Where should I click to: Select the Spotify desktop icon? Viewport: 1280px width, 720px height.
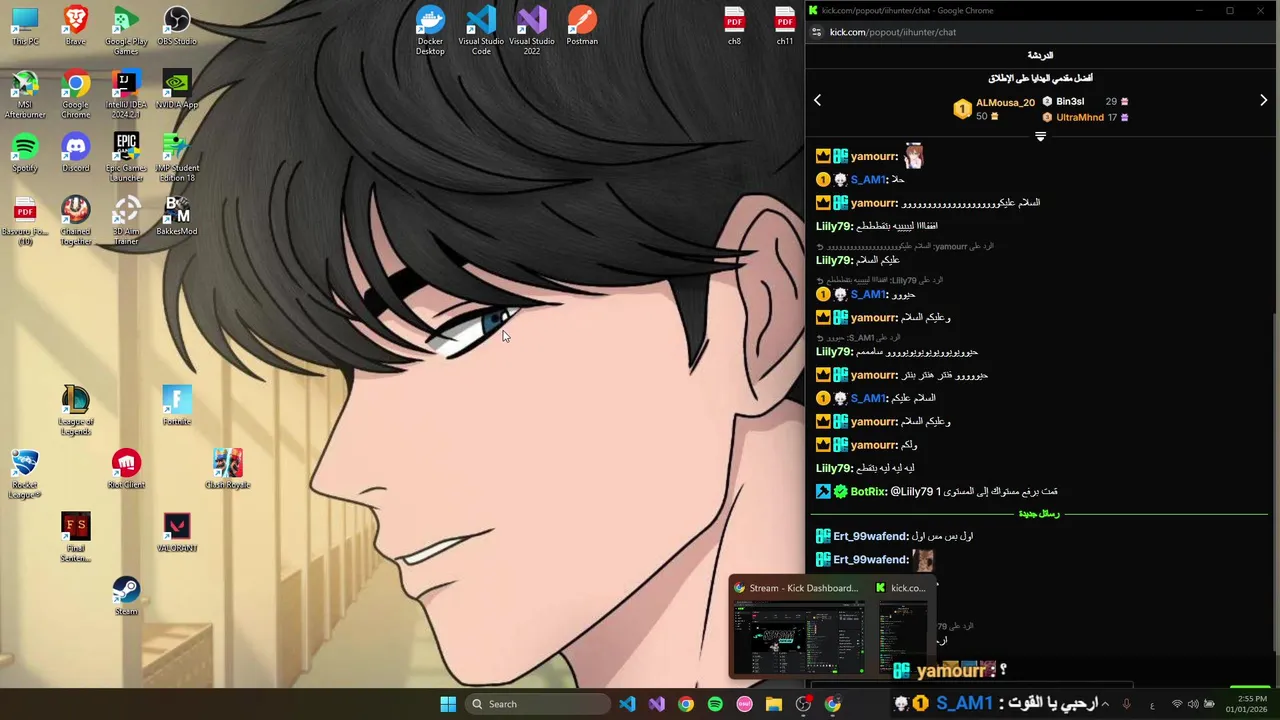coord(25,153)
